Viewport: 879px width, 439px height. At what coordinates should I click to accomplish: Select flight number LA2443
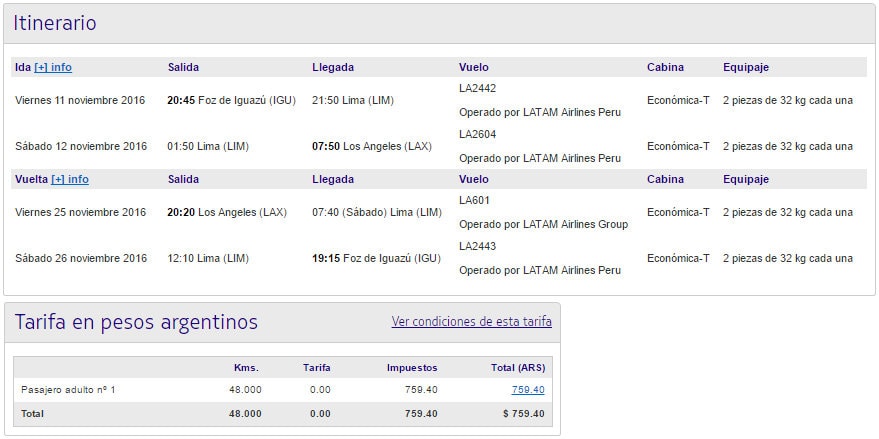(478, 246)
